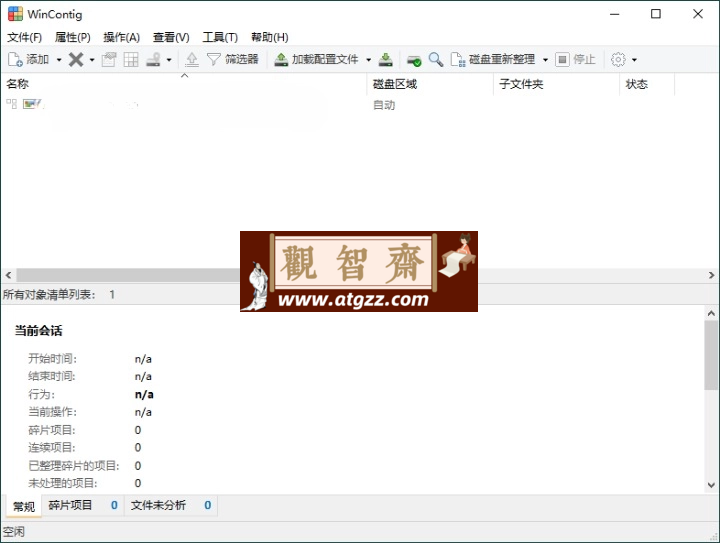This screenshot has width=720, height=543.
Task: Click the 开始时间 label
Action: coord(52,358)
